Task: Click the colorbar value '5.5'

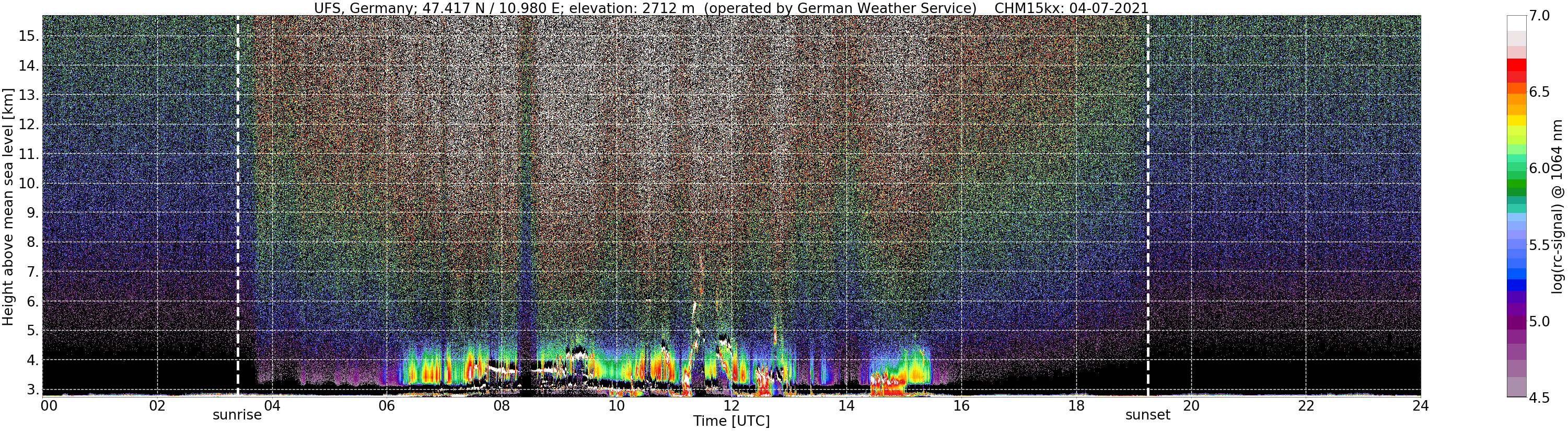Action: point(1540,245)
